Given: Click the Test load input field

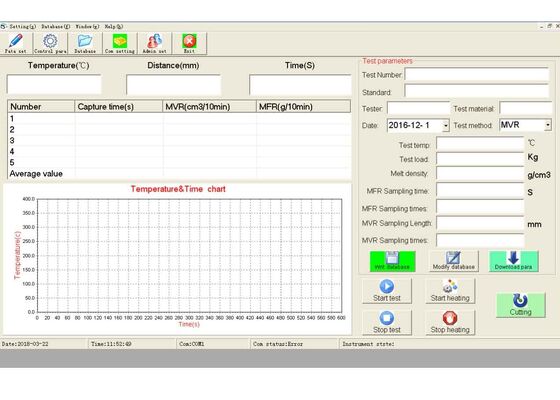Looking at the screenshot, I should (x=480, y=159).
